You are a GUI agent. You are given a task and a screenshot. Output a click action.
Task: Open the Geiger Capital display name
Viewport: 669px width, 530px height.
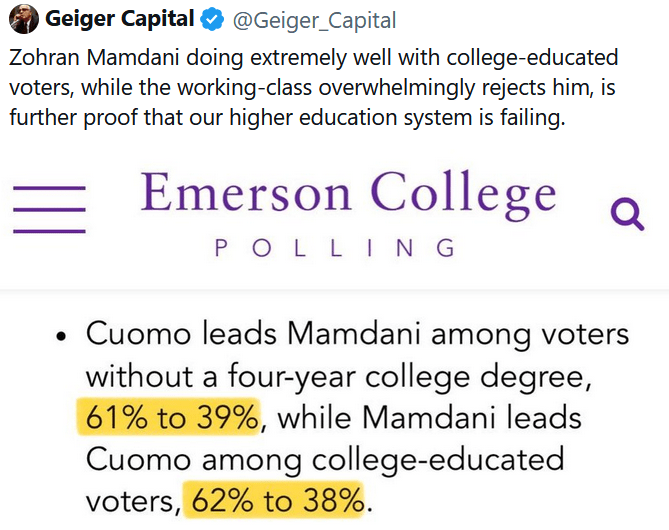(119, 19)
